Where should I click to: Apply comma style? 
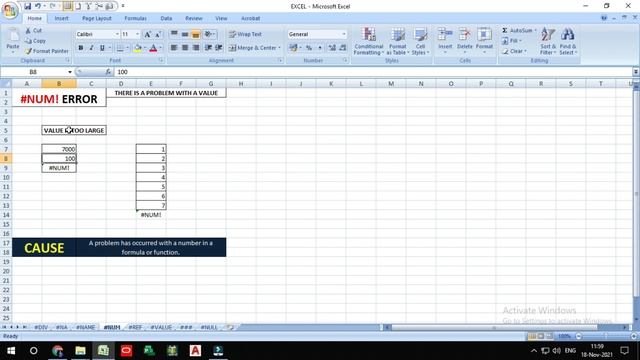[x=320, y=48]
